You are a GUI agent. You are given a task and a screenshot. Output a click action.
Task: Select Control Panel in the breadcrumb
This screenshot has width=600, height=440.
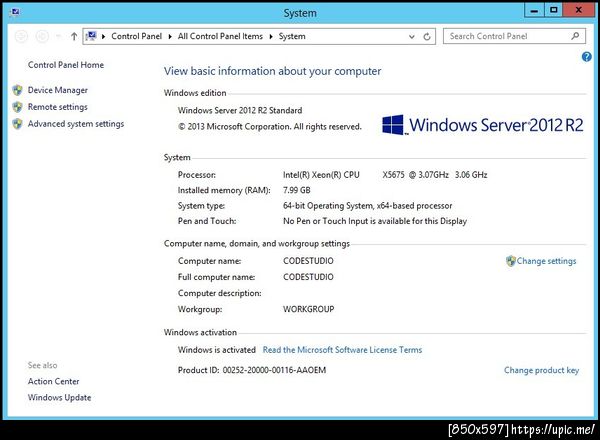[136, 36]
